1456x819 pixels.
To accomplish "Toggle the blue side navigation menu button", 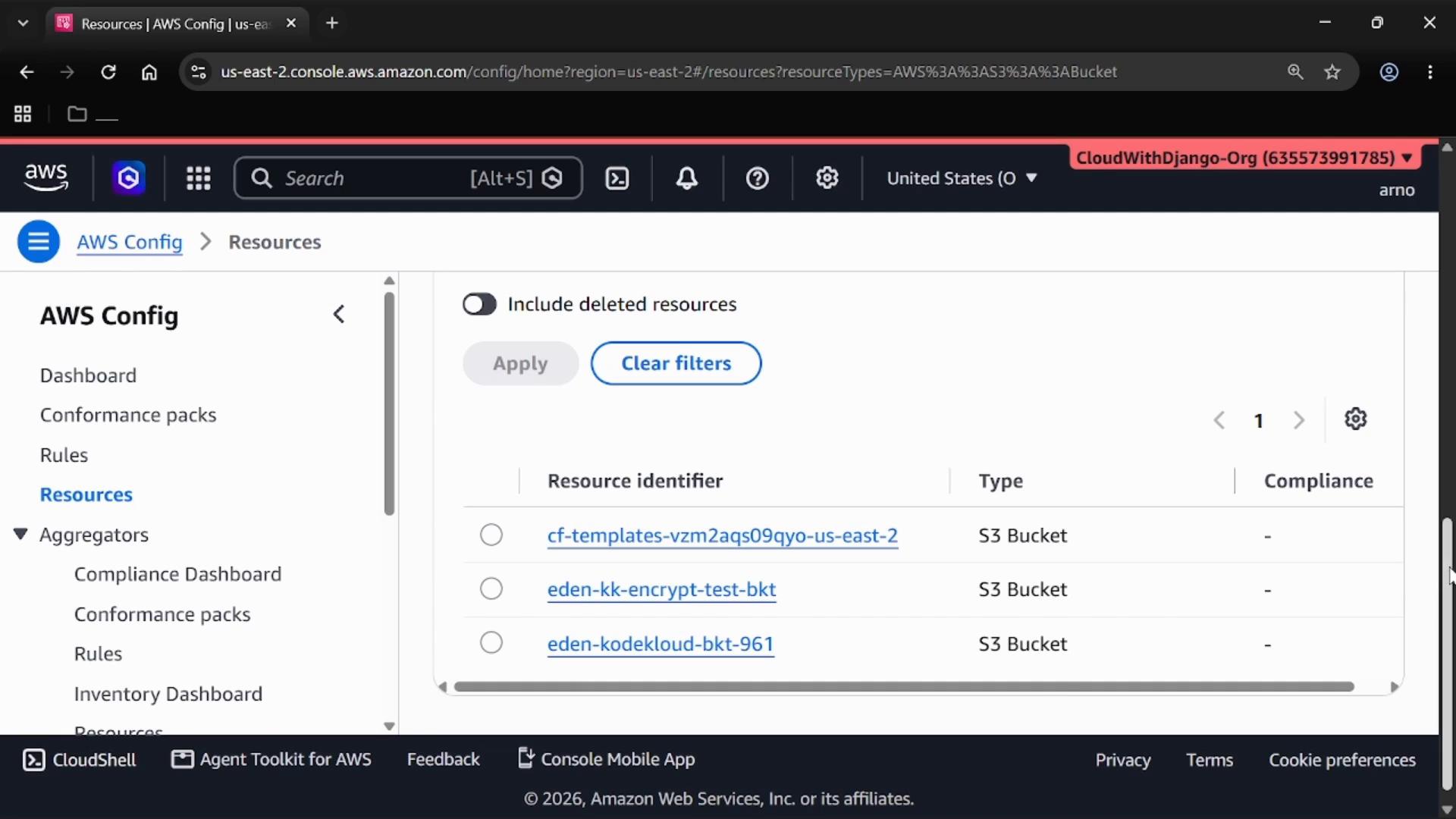I will [x=39, y=242].
